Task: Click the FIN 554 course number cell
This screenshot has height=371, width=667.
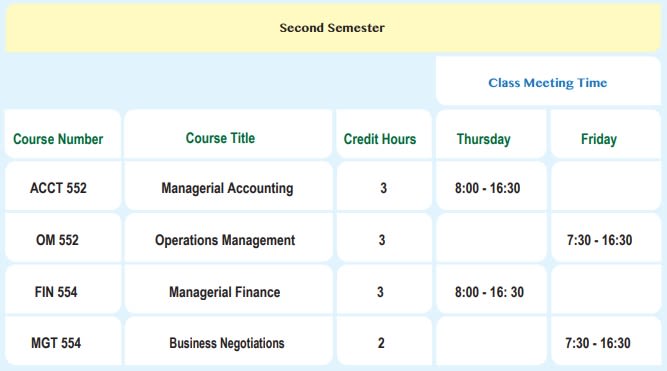Action: point(63,290)
